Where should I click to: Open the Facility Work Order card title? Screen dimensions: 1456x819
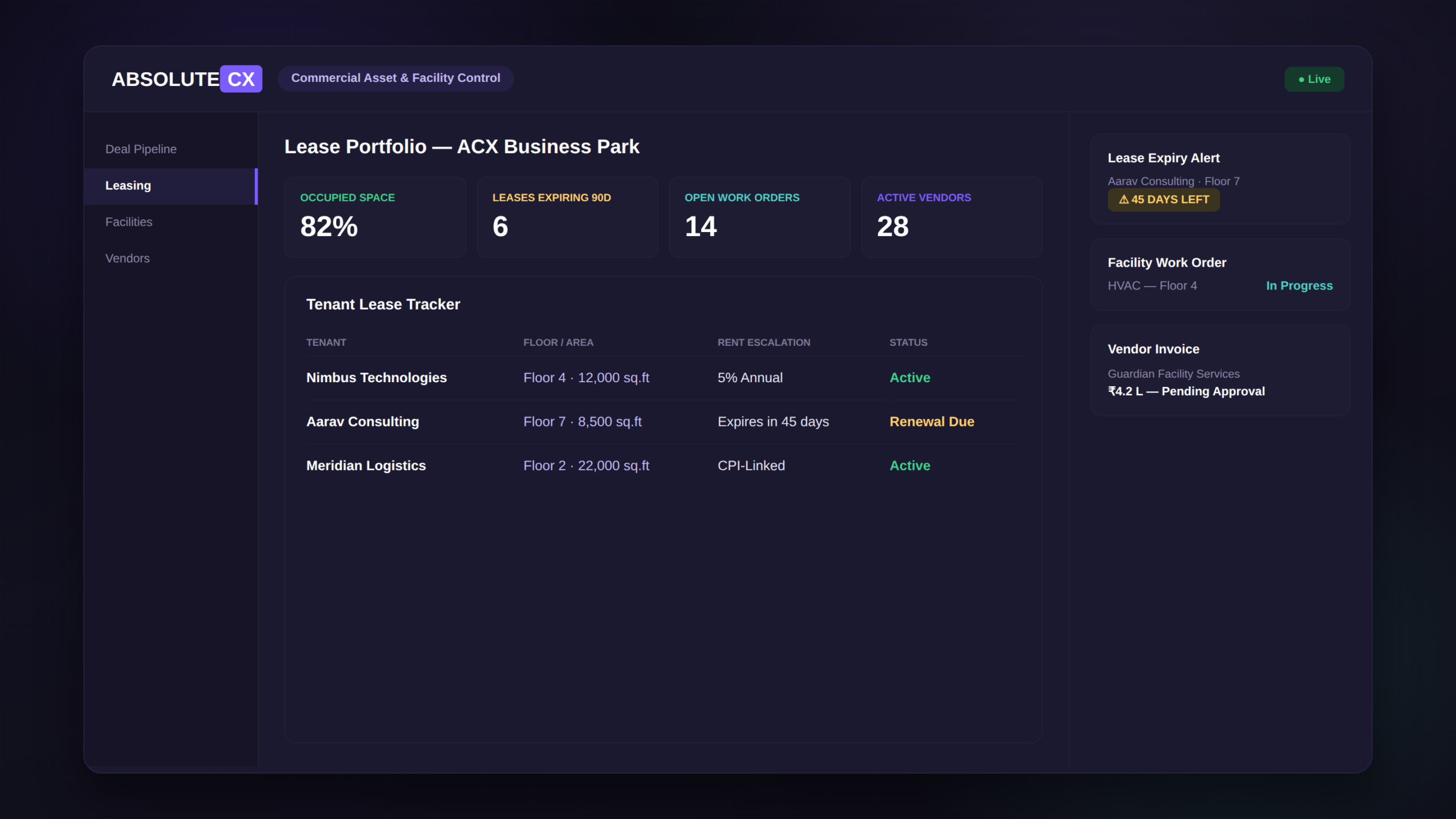coord(1167,263)
